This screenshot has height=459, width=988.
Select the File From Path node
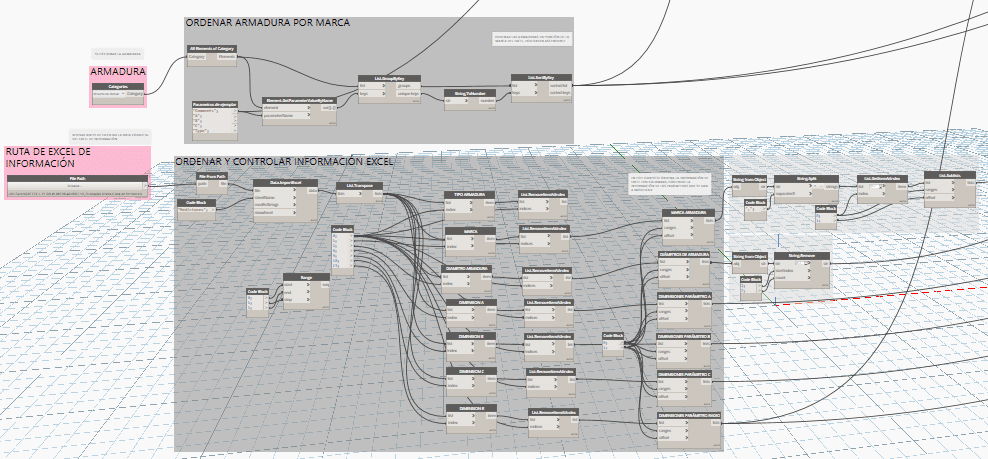211,176
